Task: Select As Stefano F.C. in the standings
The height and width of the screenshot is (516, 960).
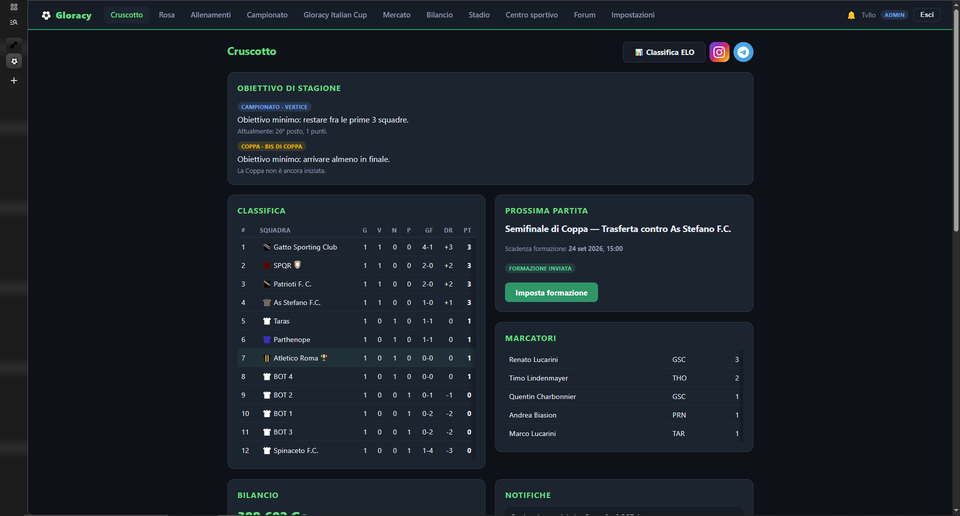Action: 296,302
